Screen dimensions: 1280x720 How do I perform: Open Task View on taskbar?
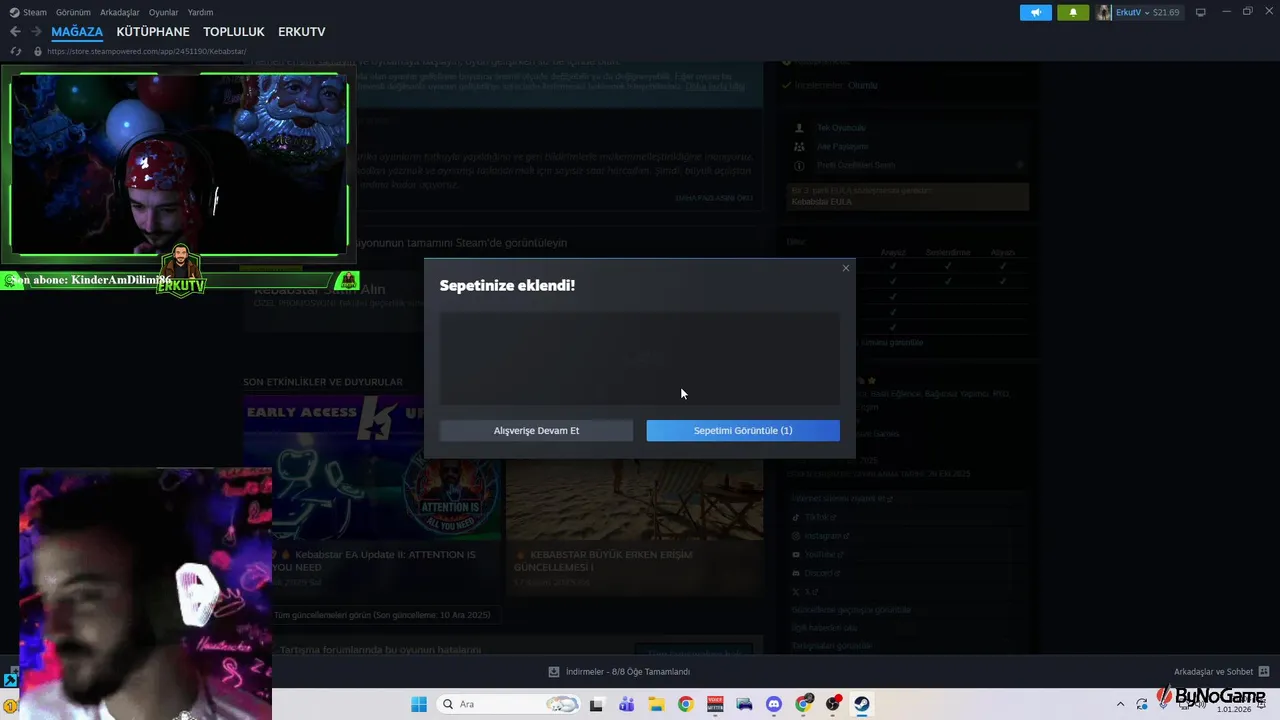[x=597, y=704]
